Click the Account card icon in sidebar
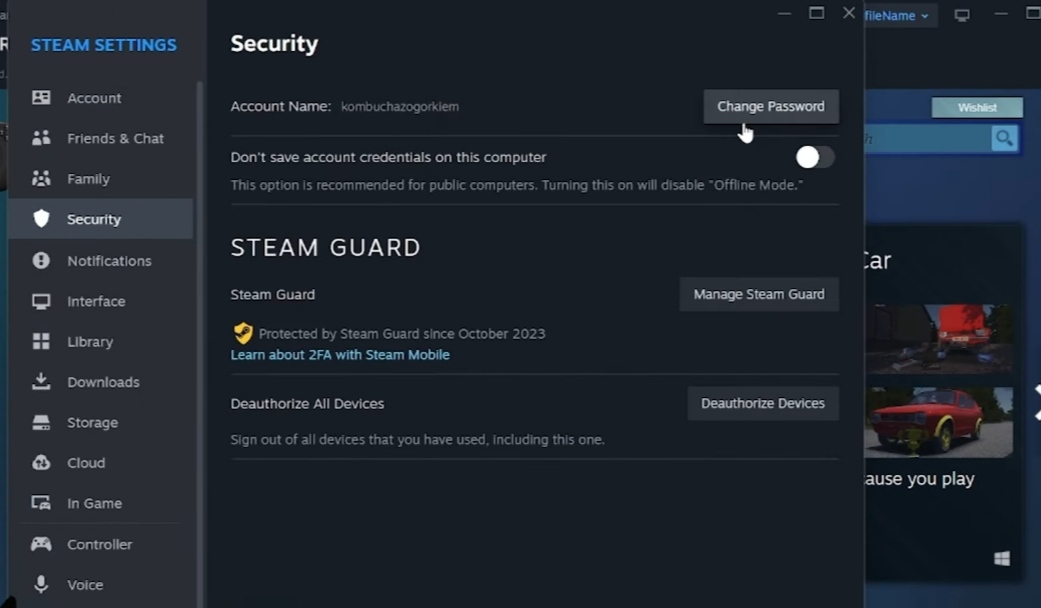Image resolution: width=1041 pixels, height=608 pixels. [41, 98]
